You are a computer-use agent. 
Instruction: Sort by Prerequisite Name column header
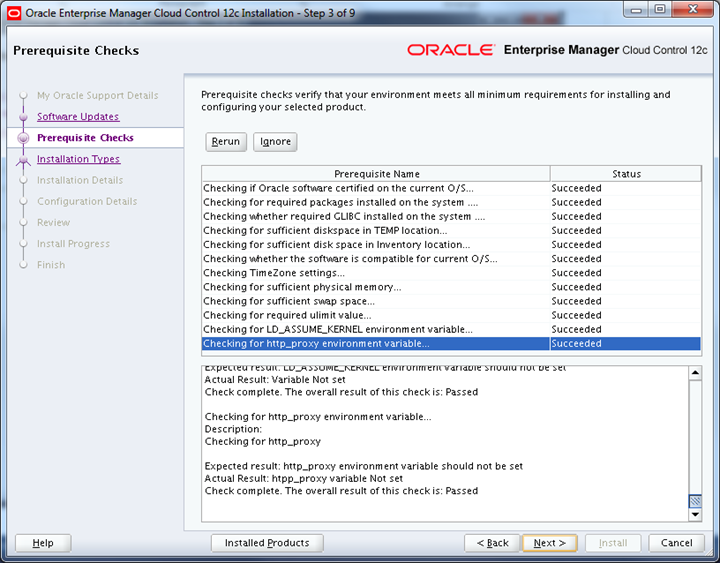[376, 174]
